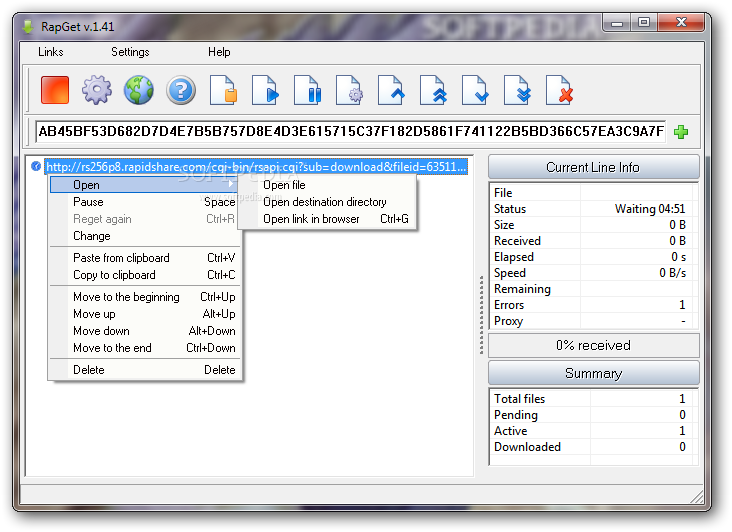Click the delete link red X icon

(x=559, y=90)
